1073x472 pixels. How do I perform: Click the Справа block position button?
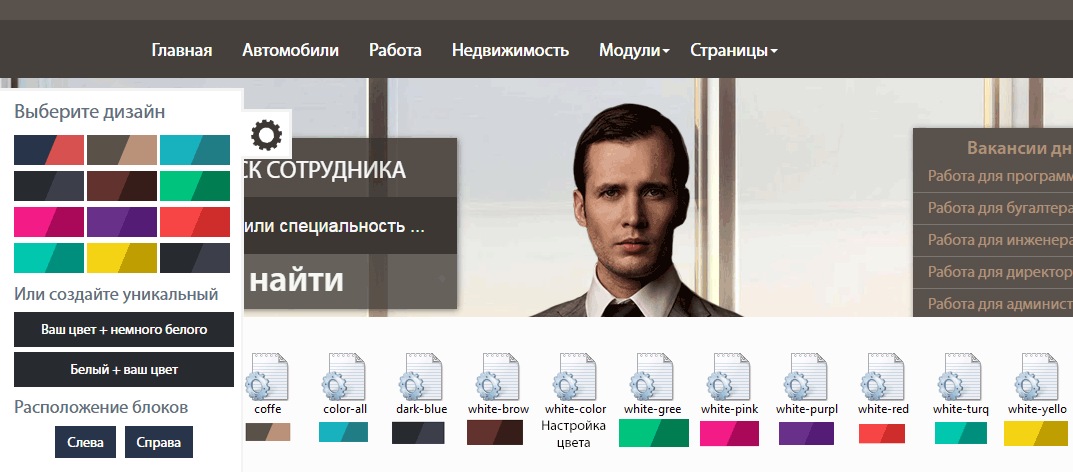pos(159,442)
